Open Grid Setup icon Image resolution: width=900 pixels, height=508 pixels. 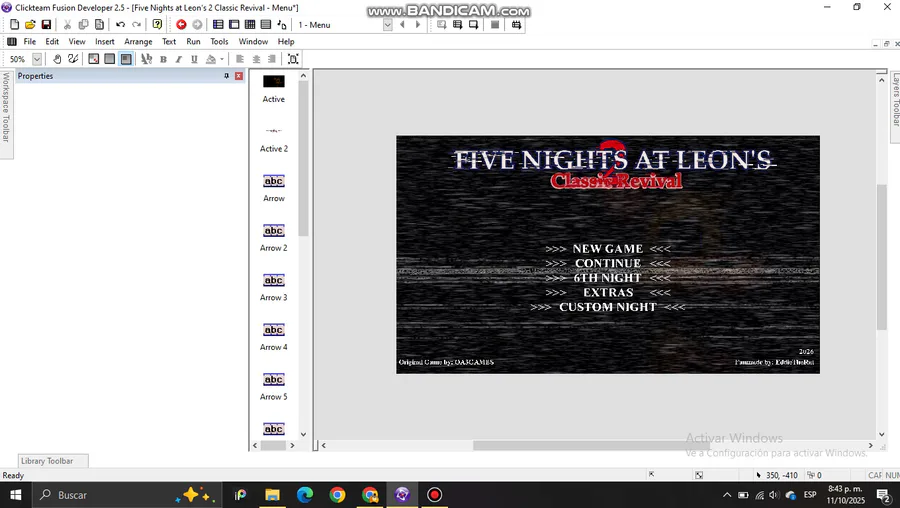94,59
